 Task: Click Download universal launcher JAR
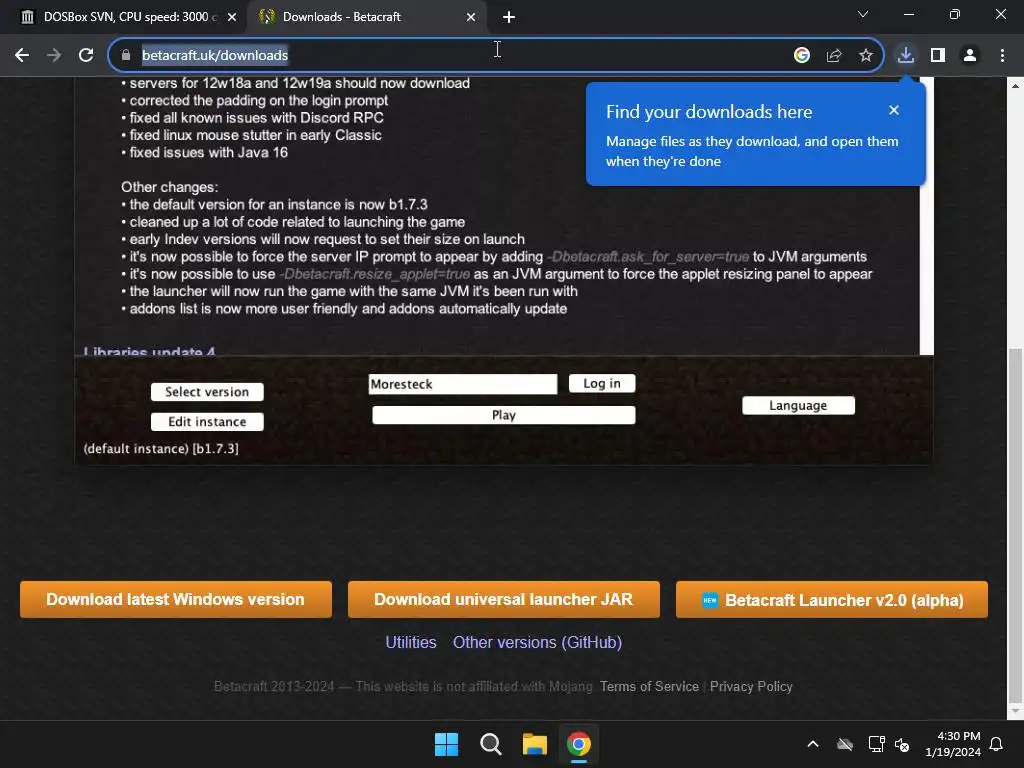[504, 600]
